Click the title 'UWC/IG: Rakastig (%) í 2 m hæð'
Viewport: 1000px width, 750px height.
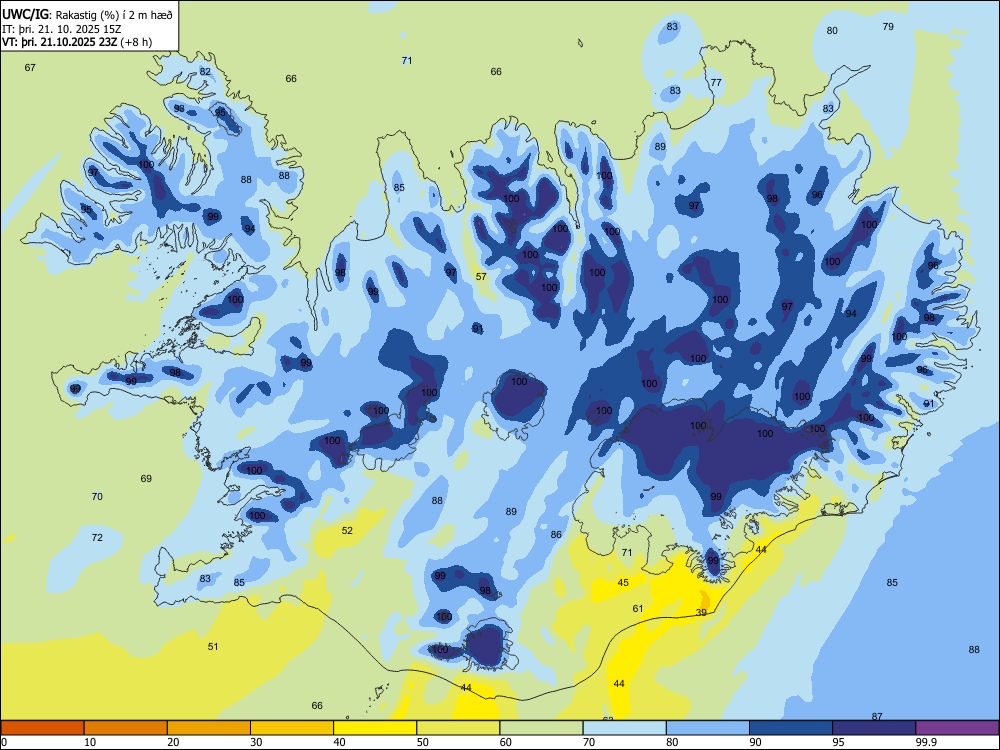point(87,13)
